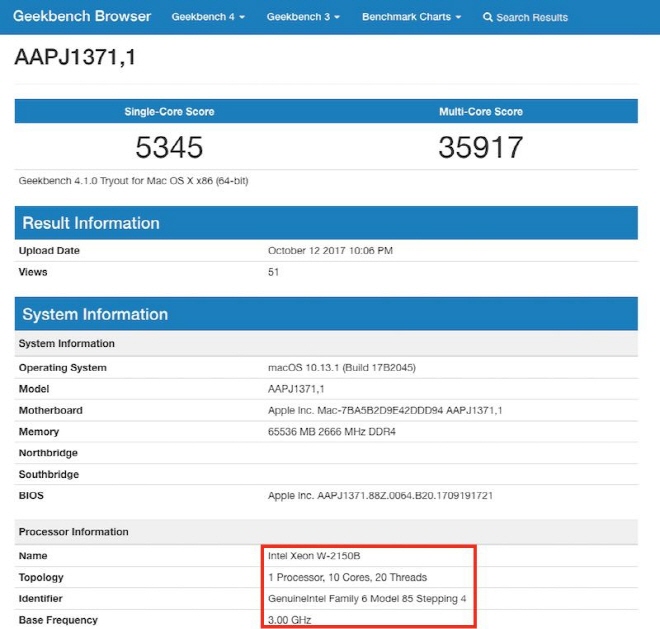The image size is (660, 629).
Task: Click the Upload Date label
Action: pos(49,251)
